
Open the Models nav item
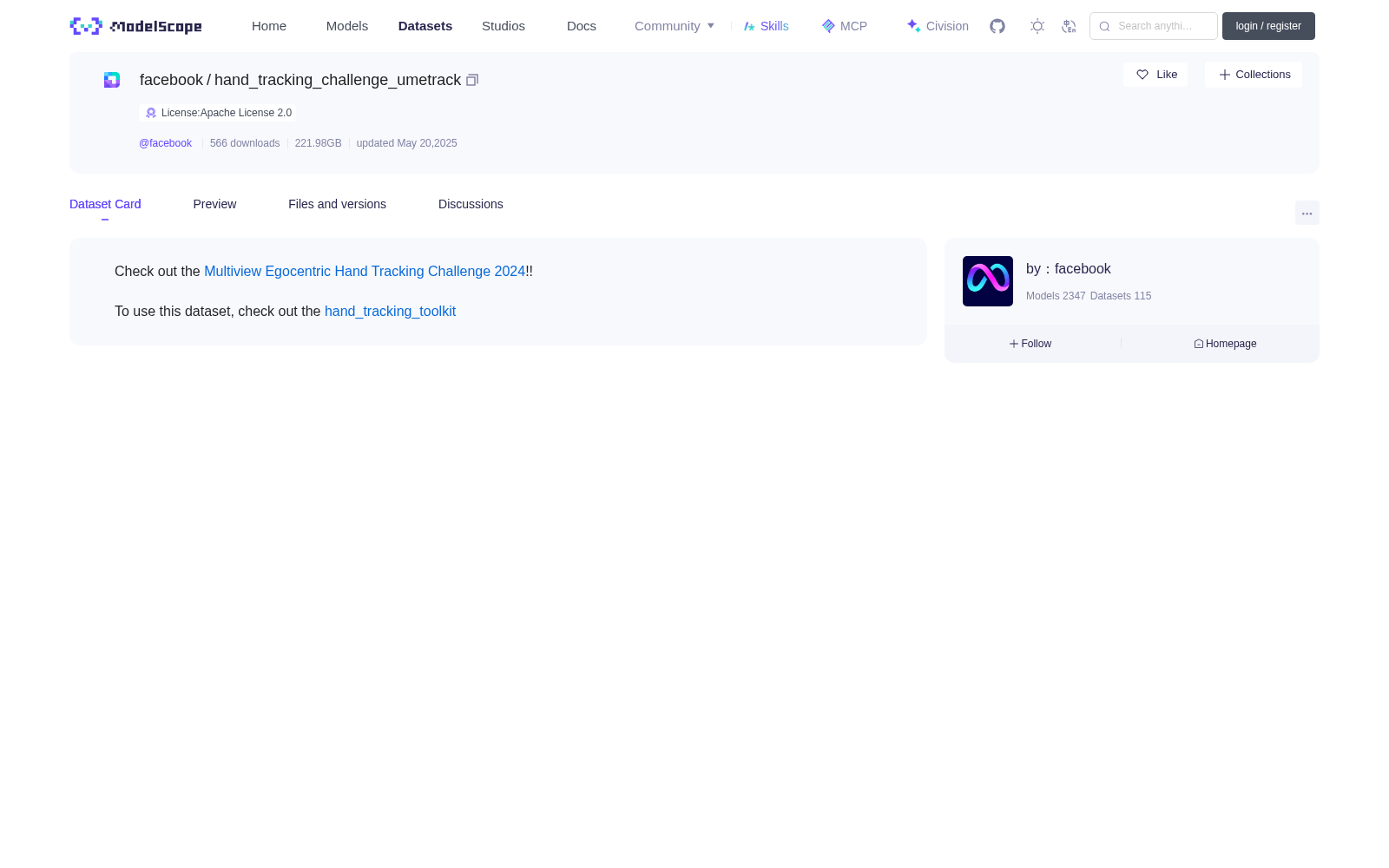[x=347, y=26]
